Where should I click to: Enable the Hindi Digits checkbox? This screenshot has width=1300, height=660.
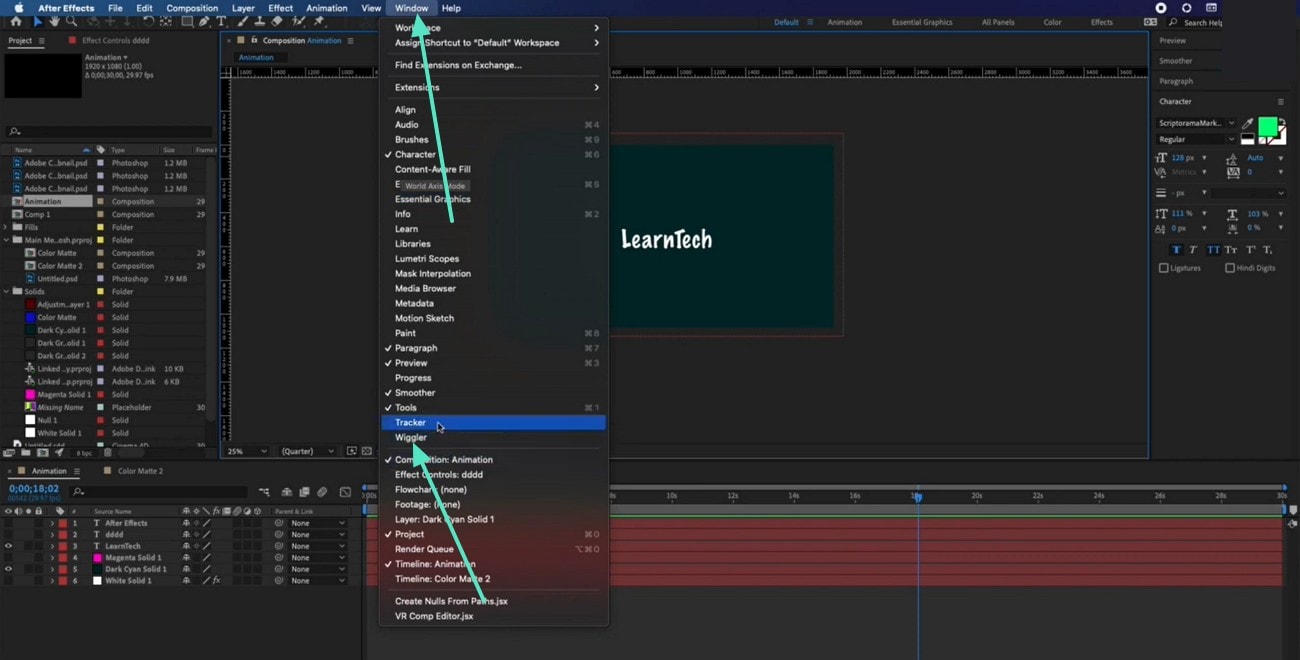(x=1230, y=267)
